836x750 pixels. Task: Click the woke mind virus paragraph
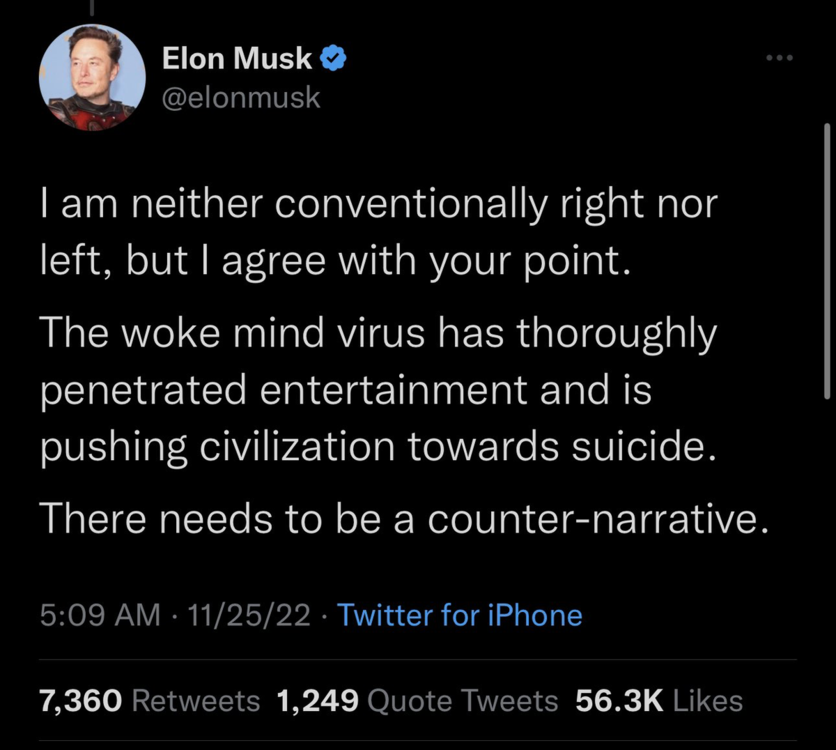point(378,389)
